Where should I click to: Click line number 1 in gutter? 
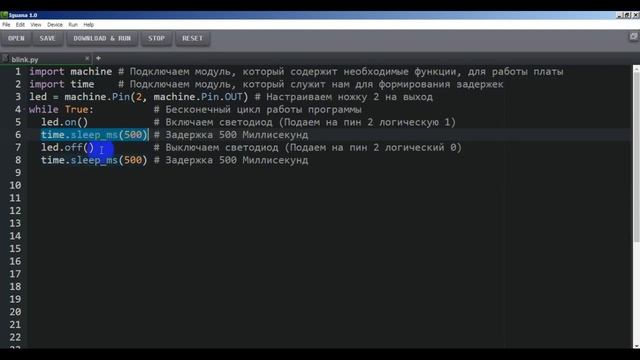point(18,72)
